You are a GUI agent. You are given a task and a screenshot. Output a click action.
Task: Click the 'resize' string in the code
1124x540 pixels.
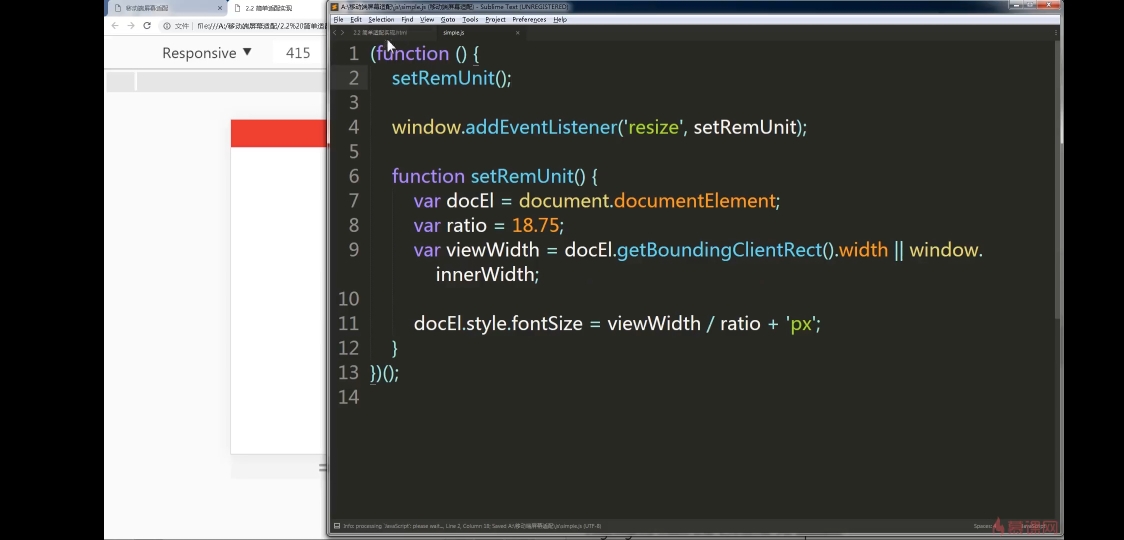653,128
